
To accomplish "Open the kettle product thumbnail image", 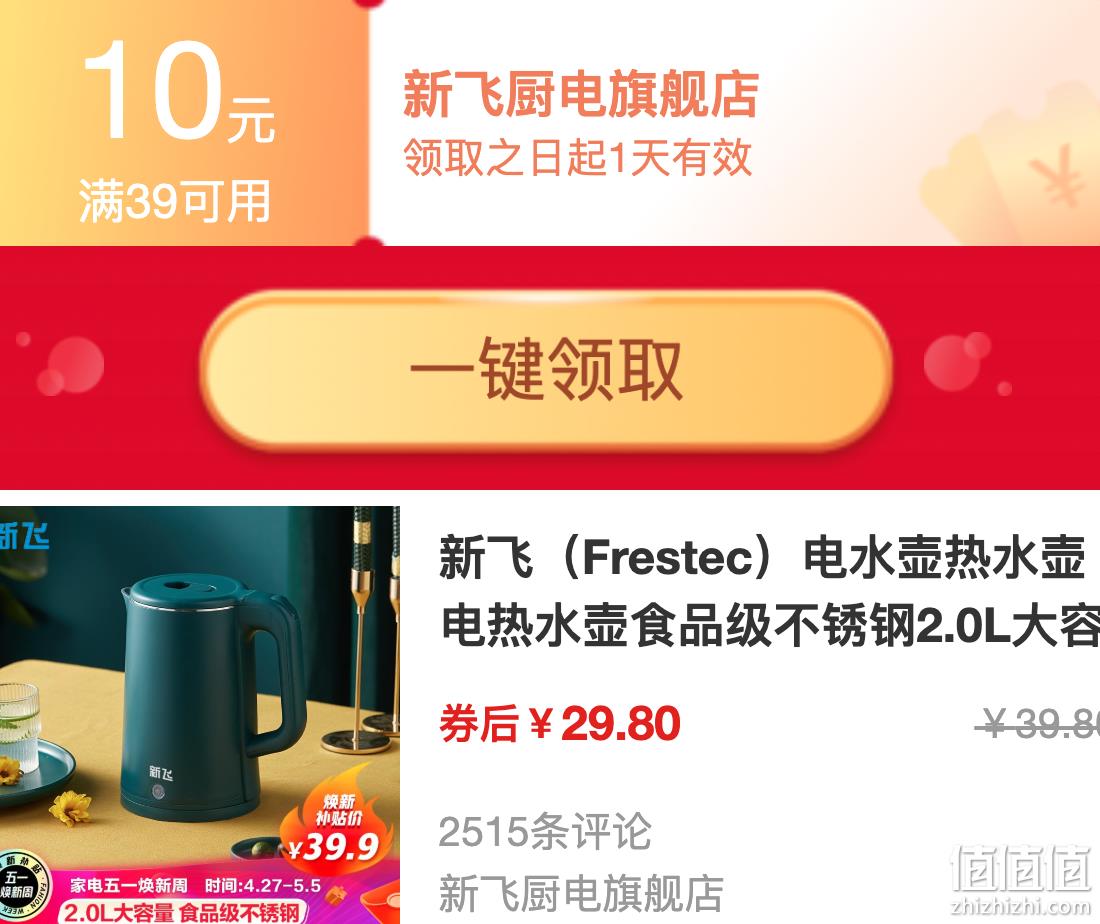I will (x=200, y=714).
